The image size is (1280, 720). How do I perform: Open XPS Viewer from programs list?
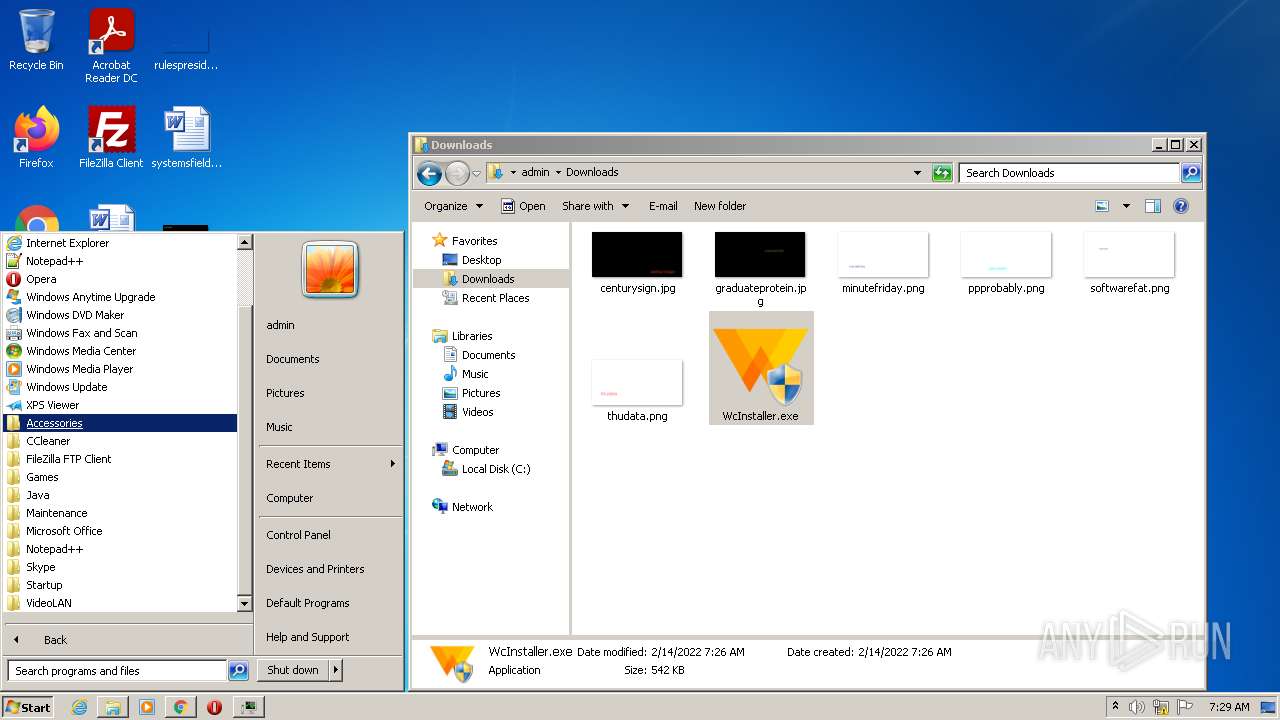click(120, 405)
